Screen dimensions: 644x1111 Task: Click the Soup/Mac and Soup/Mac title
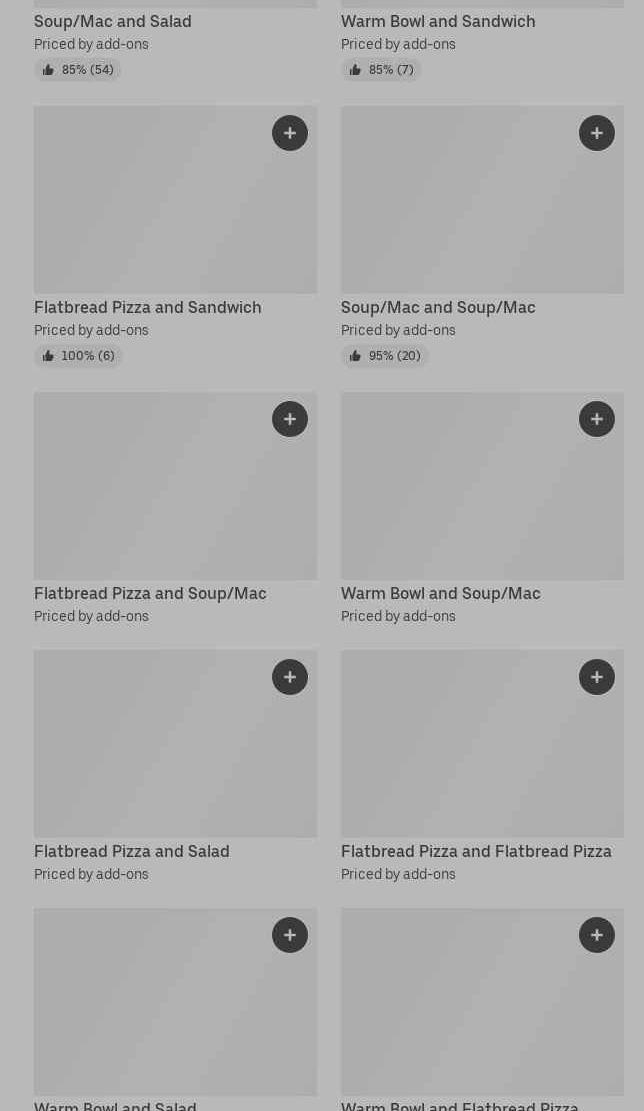pyautogui.click(x=438, y=307)
